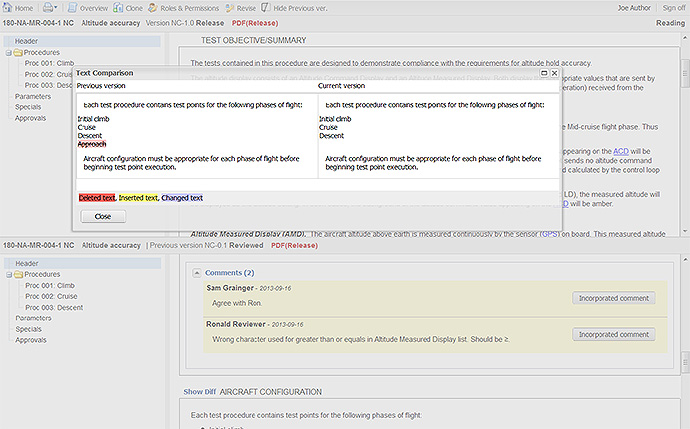
Task: Click the Deleted text red legend swatch
Action: [x=97, y=198]
